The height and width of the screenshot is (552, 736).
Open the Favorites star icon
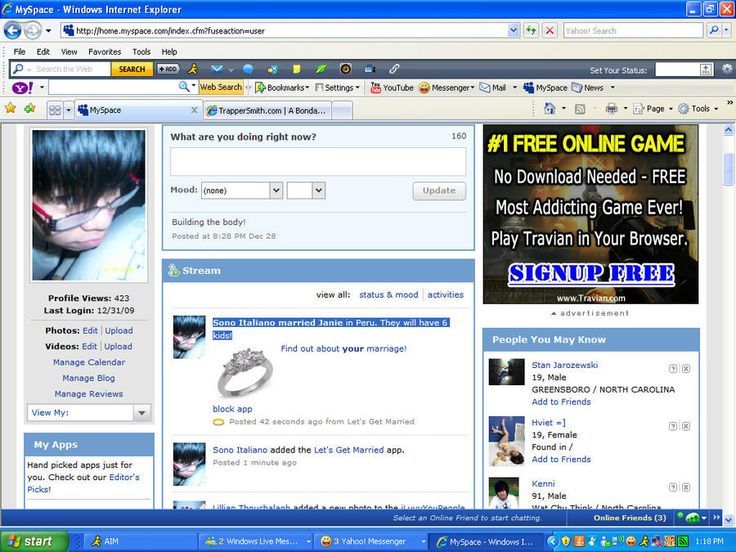coord(10,109)
